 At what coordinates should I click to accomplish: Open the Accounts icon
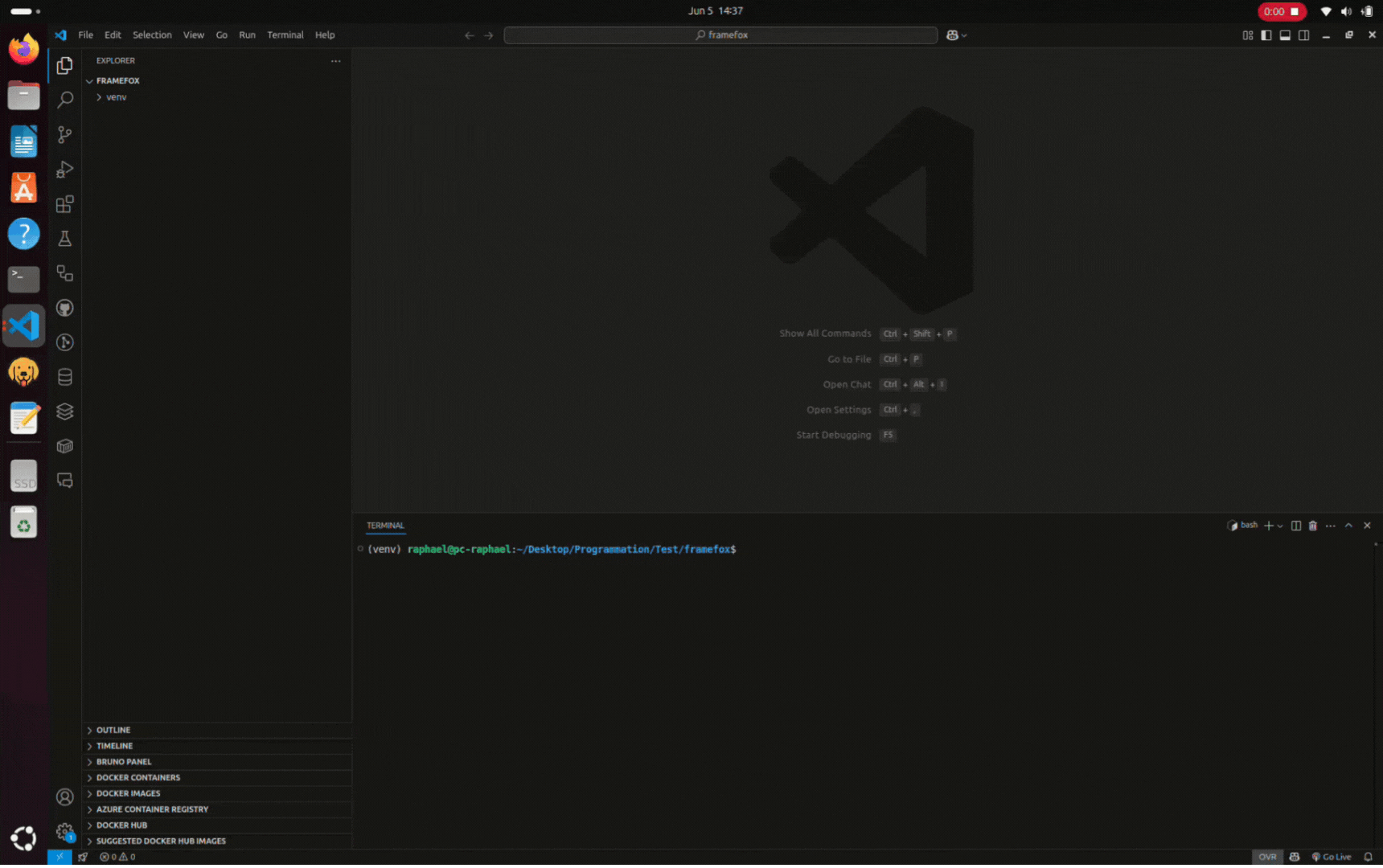point(65,796)
